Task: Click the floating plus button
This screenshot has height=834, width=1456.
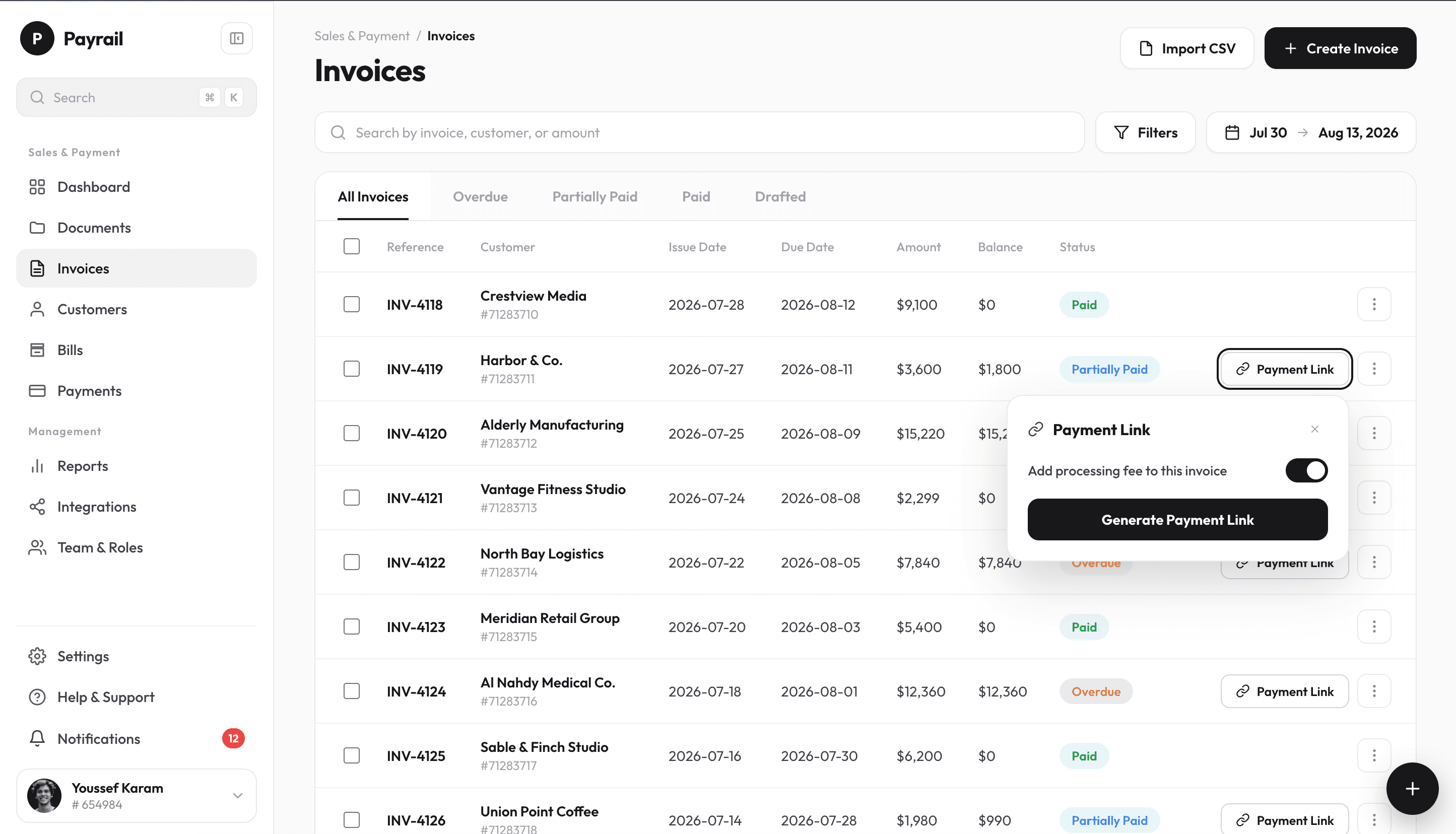Action: pos(1412,788)
